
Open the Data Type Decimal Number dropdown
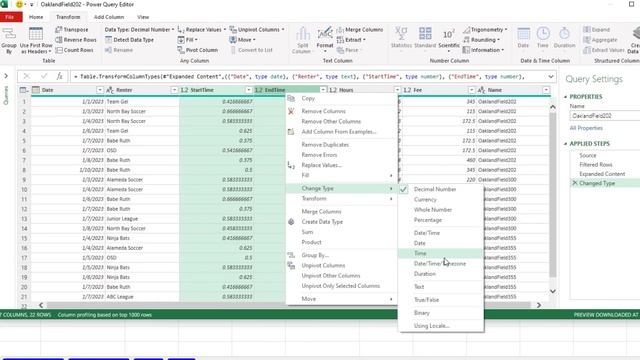pos(139,30)
